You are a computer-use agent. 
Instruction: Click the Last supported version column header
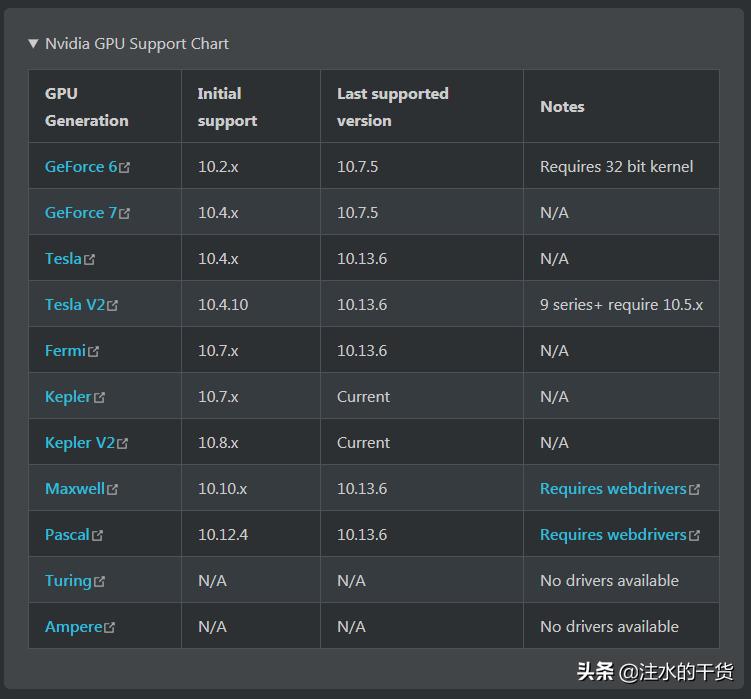392,107
